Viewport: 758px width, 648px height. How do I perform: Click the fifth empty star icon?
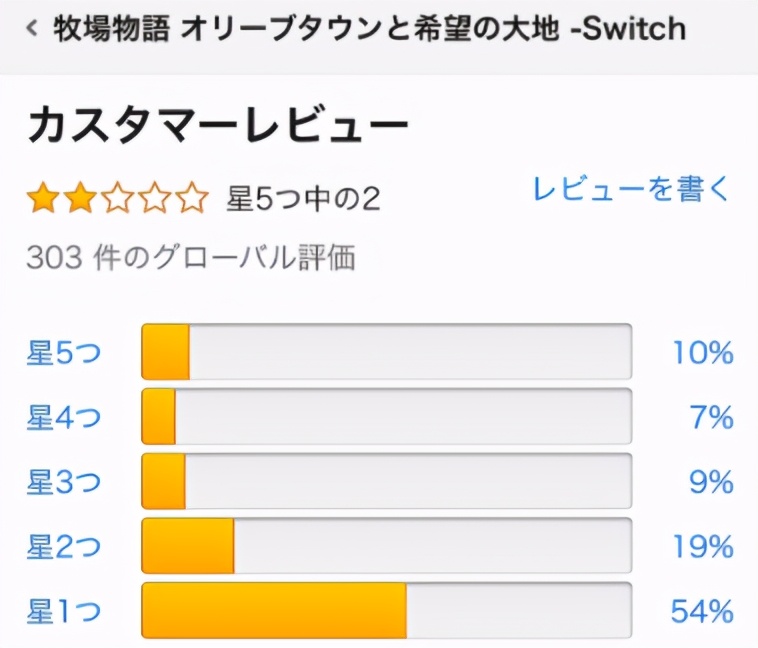[190, 199]
